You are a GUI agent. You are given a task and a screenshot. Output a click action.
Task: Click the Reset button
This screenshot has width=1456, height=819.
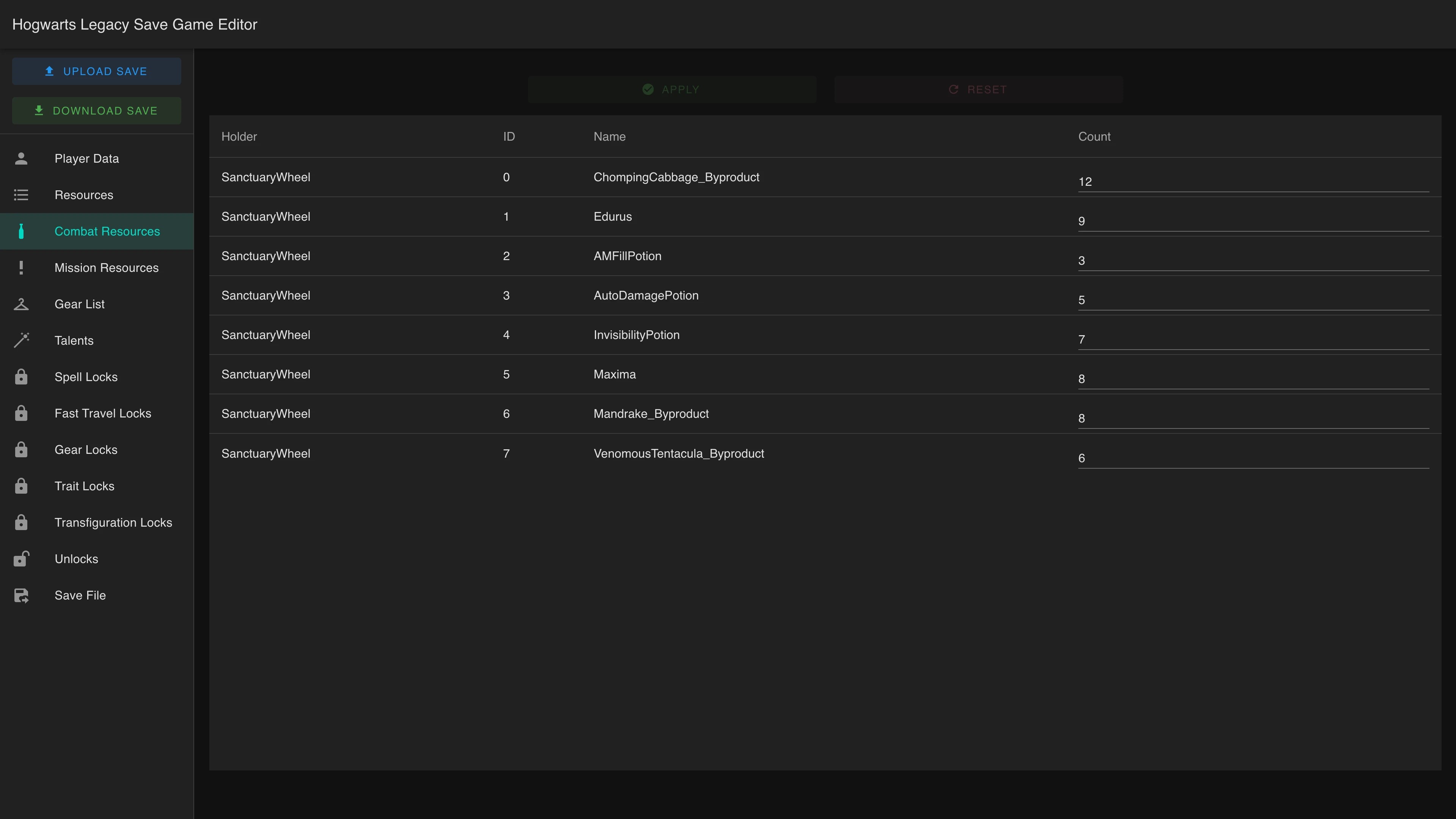click(x=978, y=89)
